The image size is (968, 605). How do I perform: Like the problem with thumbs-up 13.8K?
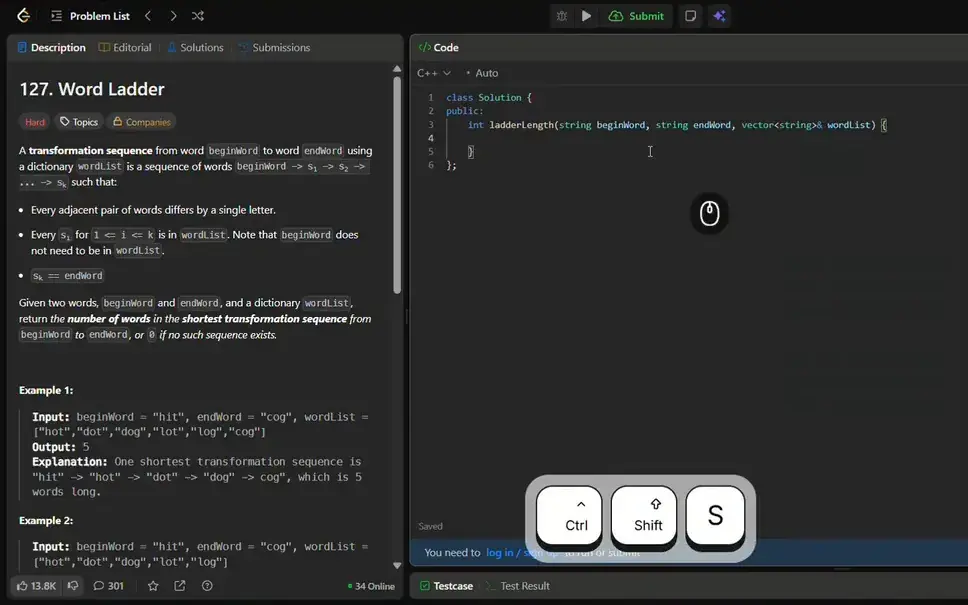pos(36,586)
